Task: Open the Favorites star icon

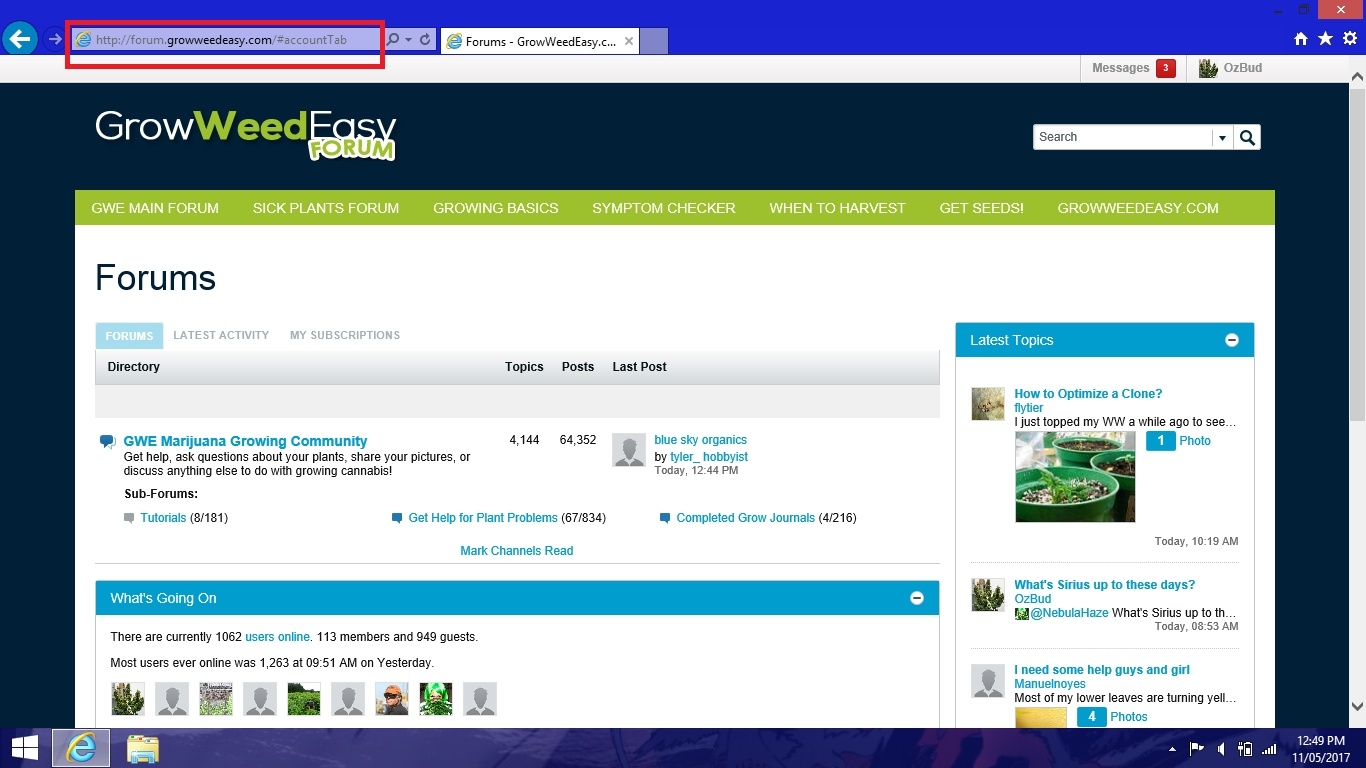Action: tap(1325, 39)
